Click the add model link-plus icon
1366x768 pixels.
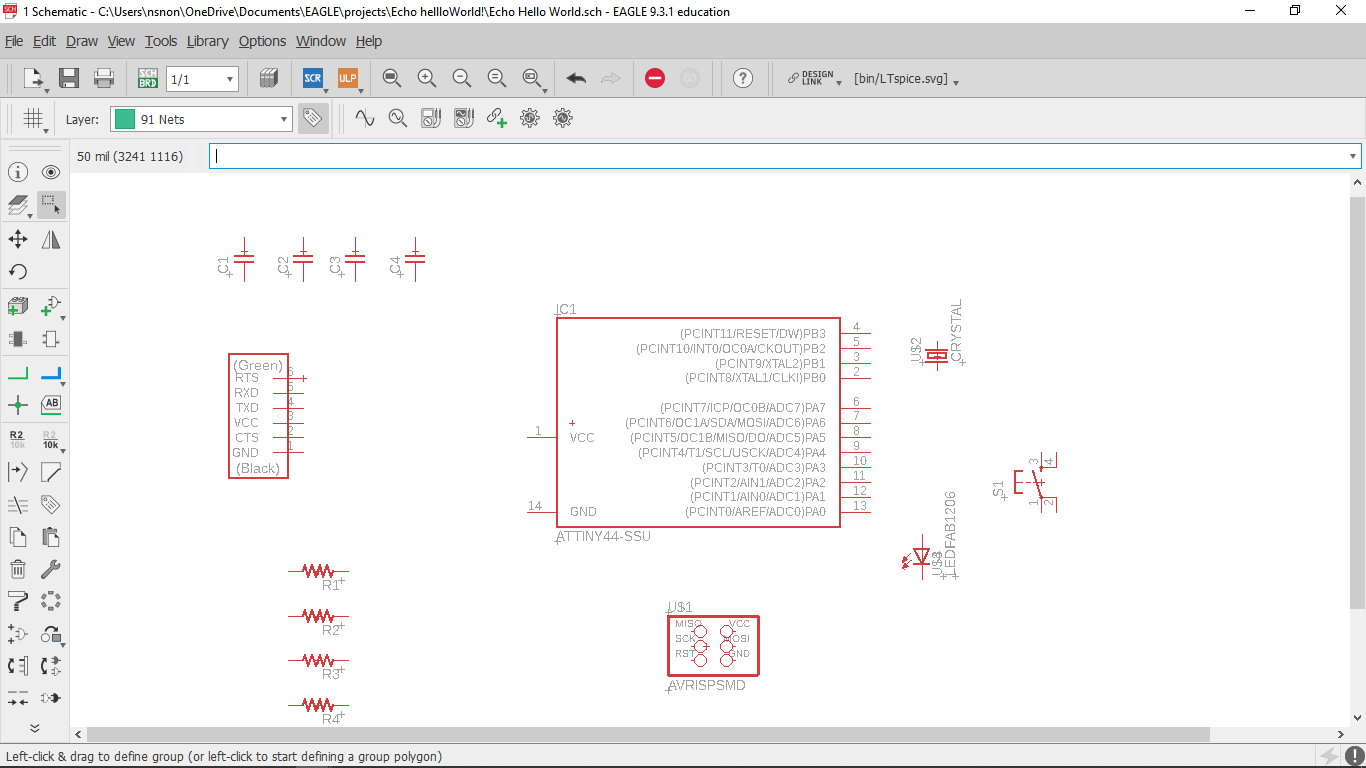(x=496, y=118)
